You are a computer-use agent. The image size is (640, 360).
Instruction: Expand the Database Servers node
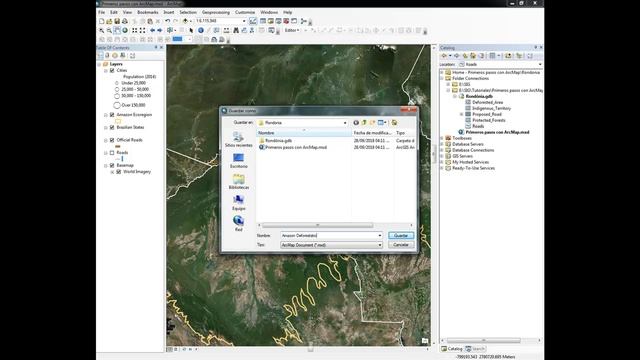[442, 144]
